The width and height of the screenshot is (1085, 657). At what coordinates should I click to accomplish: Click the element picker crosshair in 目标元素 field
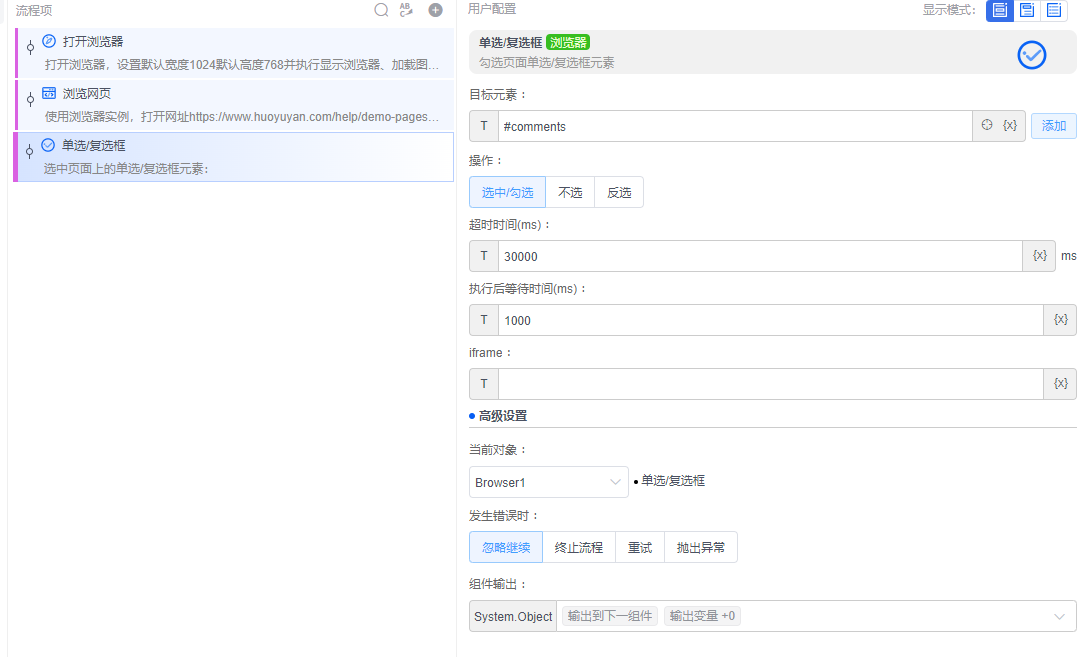tap(987, 126)
